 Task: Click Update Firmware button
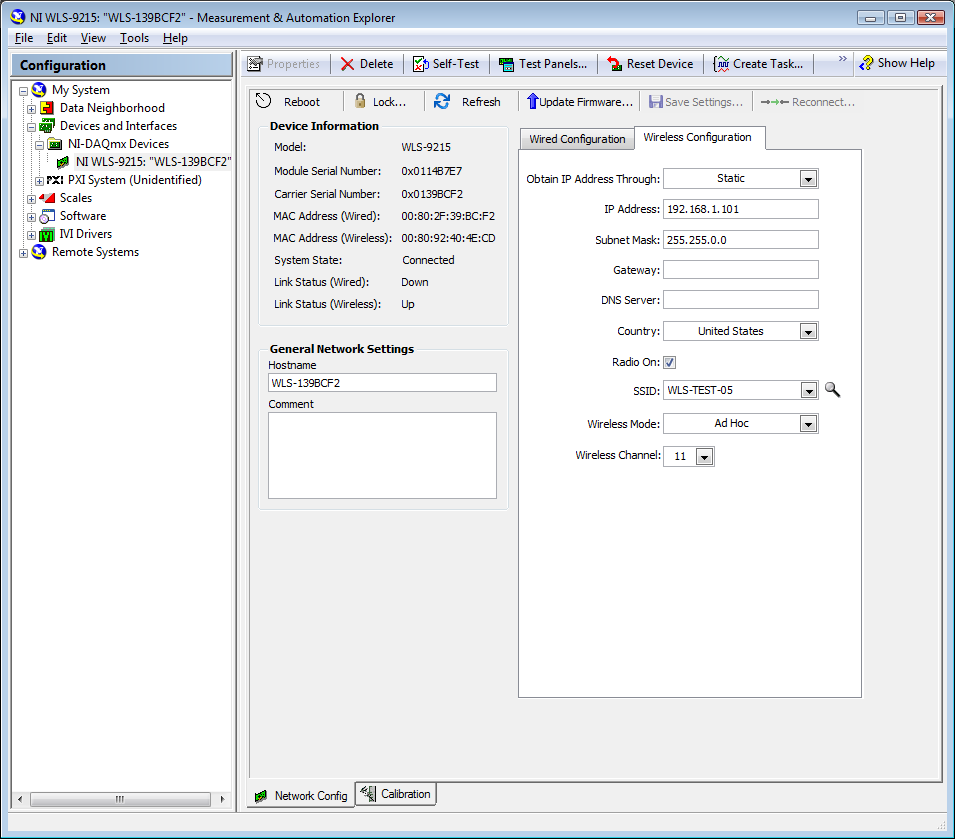pyautogui.click(x=580, y=102)
